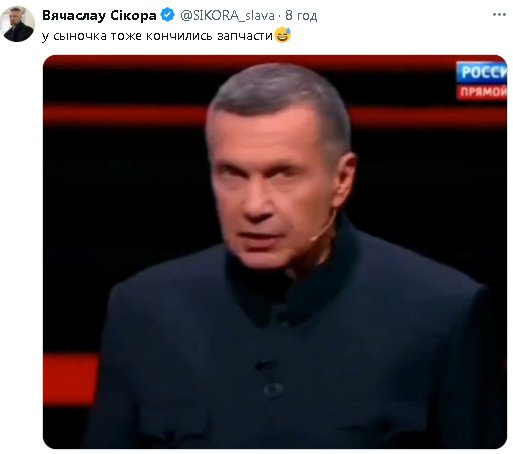This screenshot has height=454, width=513.
Task: Click the red ПРЯМОЙ live badge
Action: click(482, 92)
